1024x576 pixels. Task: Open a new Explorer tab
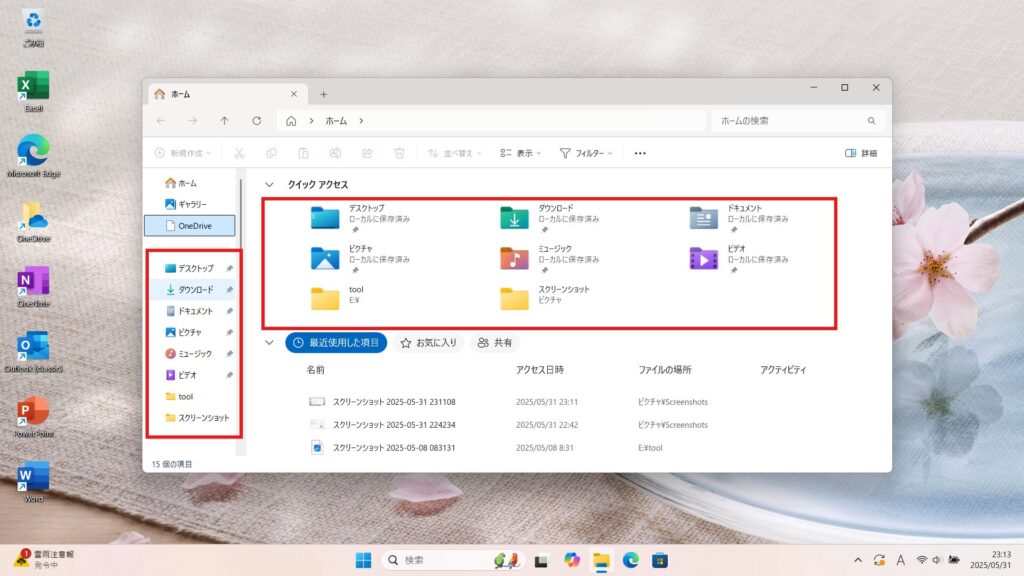(323, 94)
